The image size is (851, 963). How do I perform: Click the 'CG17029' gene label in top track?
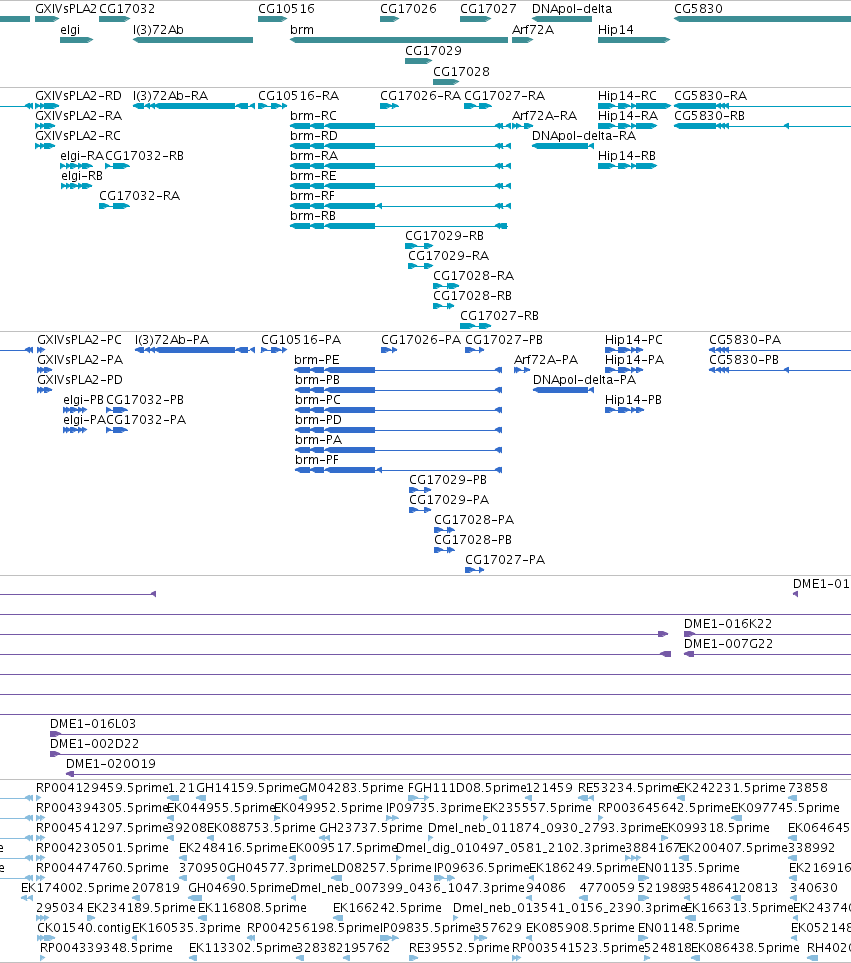[x=433, y=51]
